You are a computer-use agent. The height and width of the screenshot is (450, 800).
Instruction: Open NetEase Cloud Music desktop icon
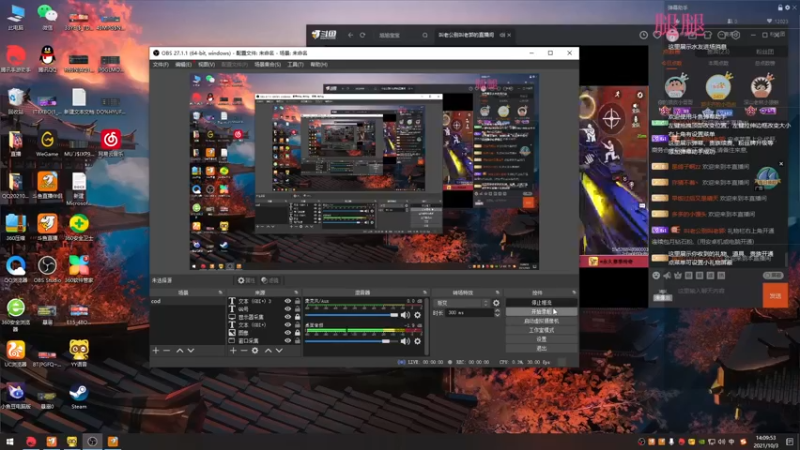click(111, 143)
